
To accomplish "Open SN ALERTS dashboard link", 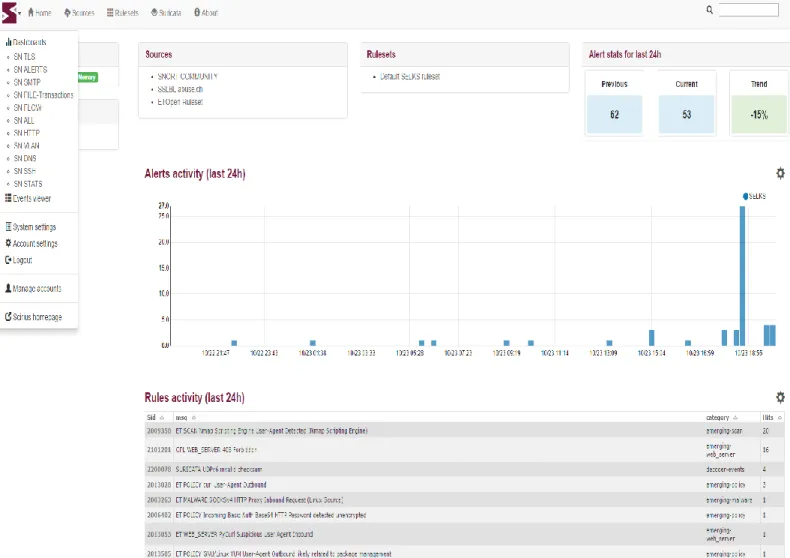I will [30, 69].
